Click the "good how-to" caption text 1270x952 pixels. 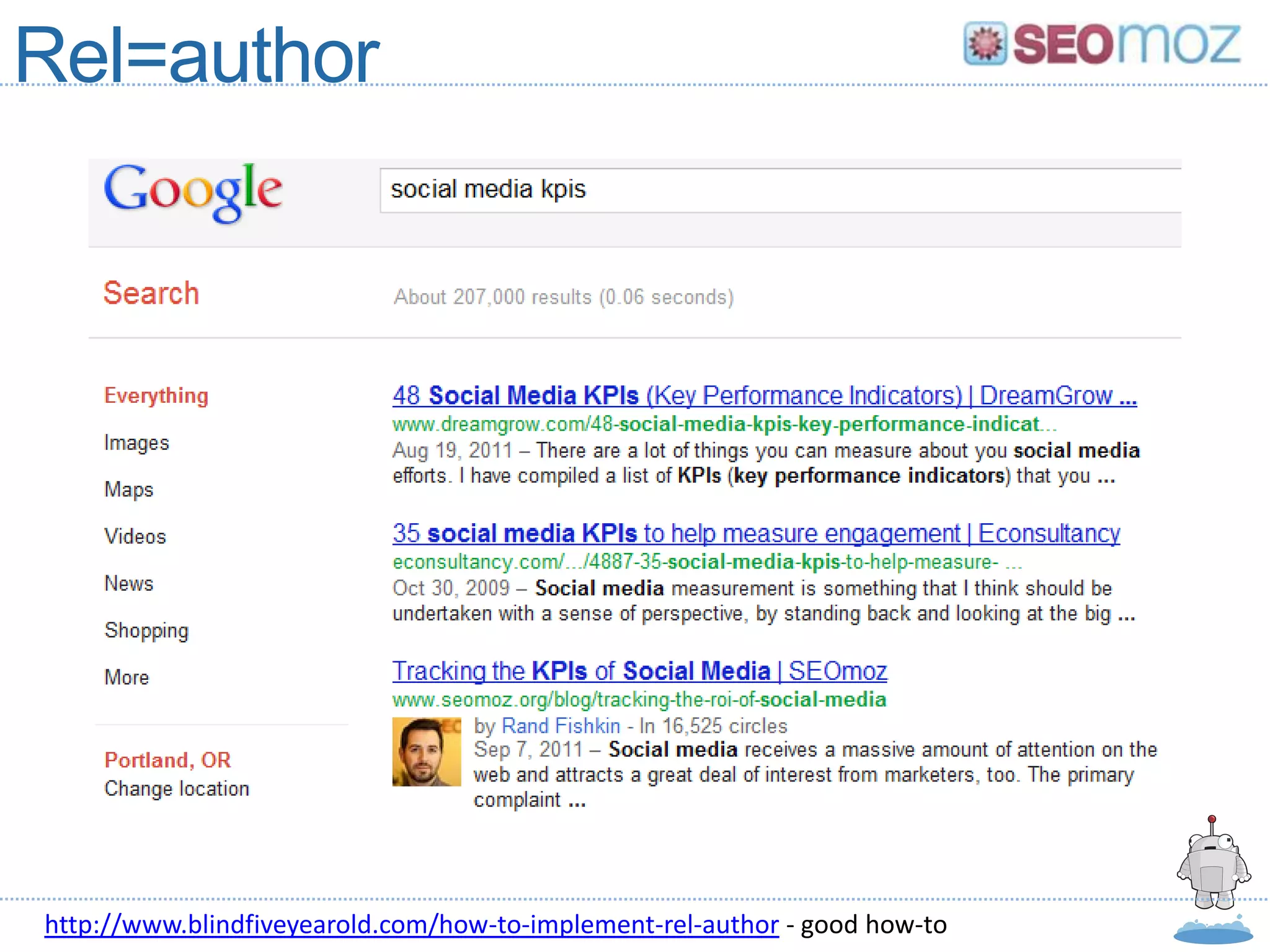[874, 925]
